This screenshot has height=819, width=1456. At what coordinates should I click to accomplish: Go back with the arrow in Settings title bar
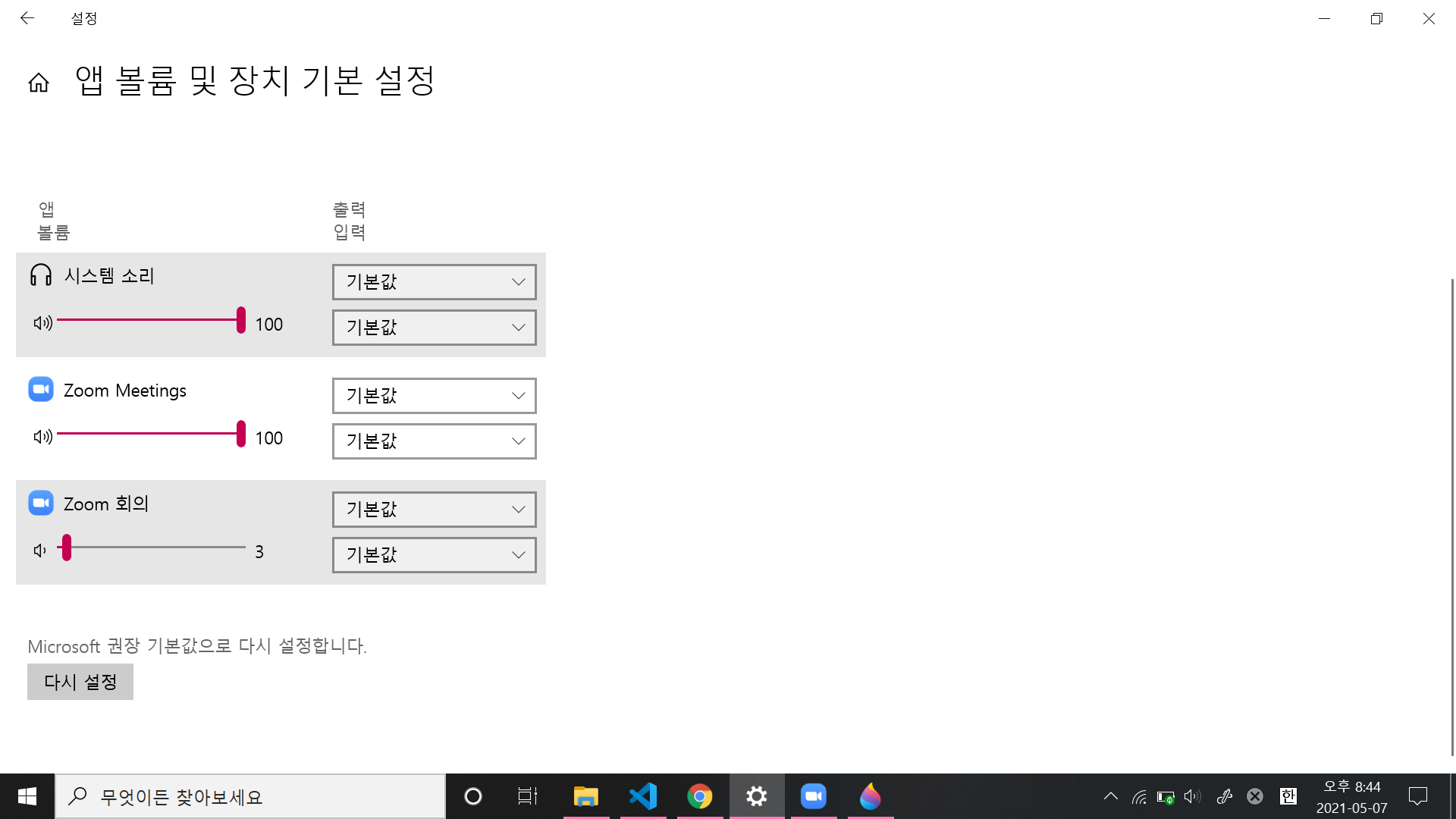tap(27, 18)
